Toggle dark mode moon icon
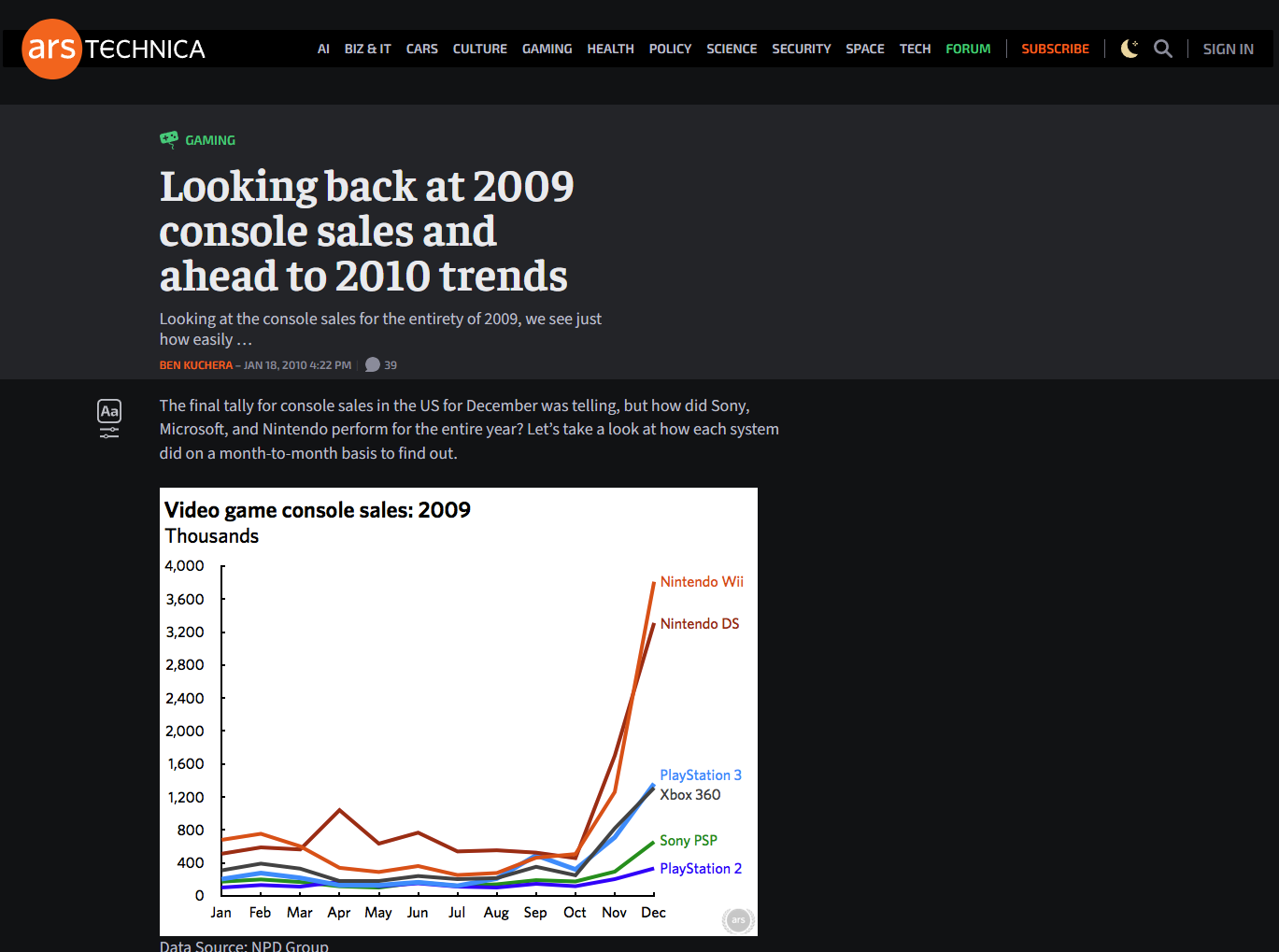 pyautogui.click(x=1130, y=49)
